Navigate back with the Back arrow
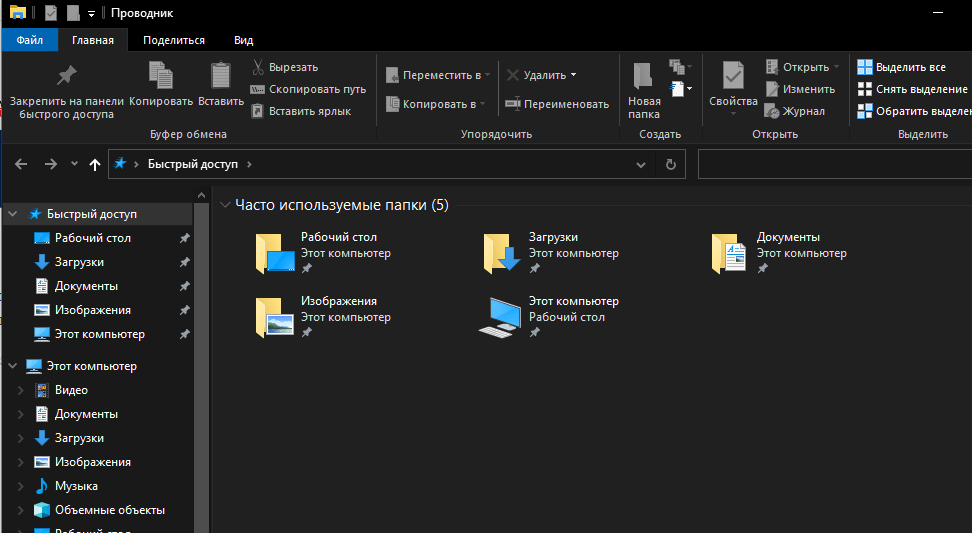 click(x=22, y=165)
